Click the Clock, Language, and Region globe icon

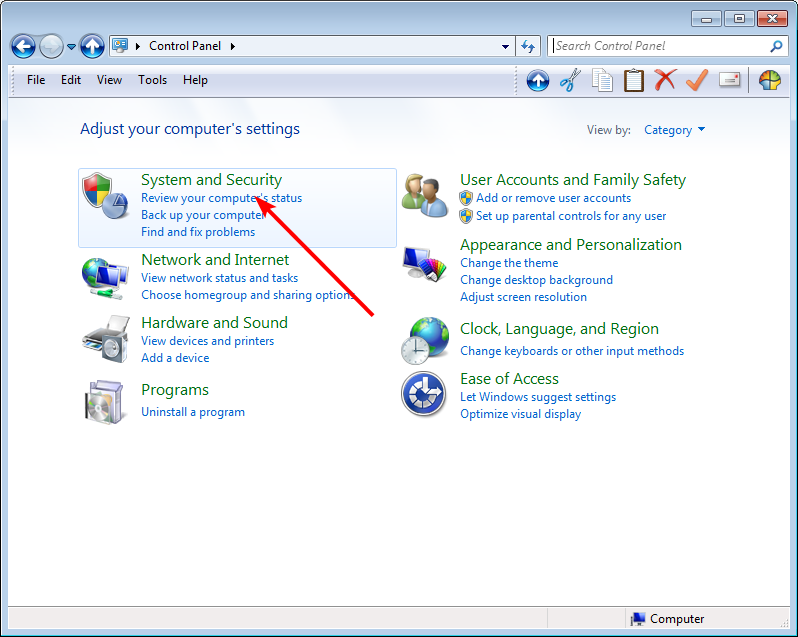(x=425, y=340)
